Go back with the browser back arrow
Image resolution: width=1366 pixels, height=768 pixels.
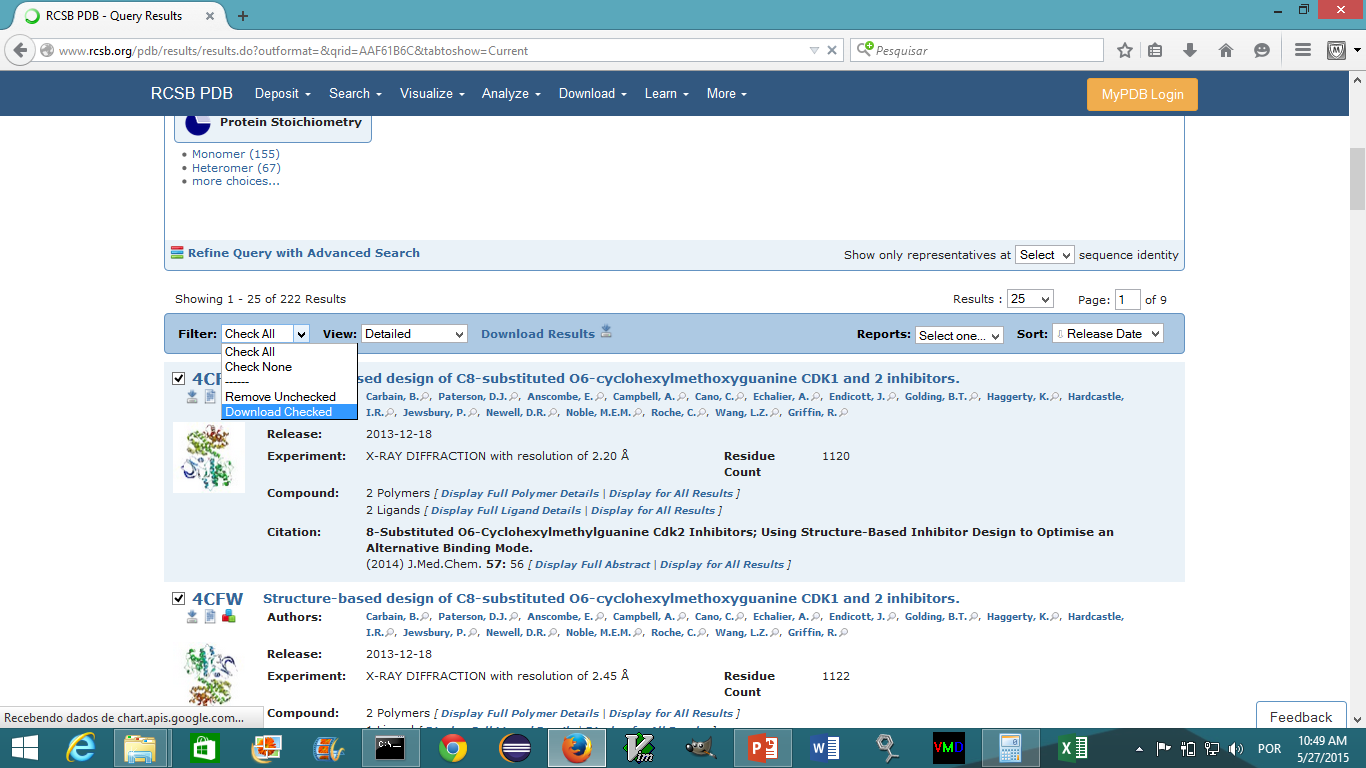coord(20,50)
